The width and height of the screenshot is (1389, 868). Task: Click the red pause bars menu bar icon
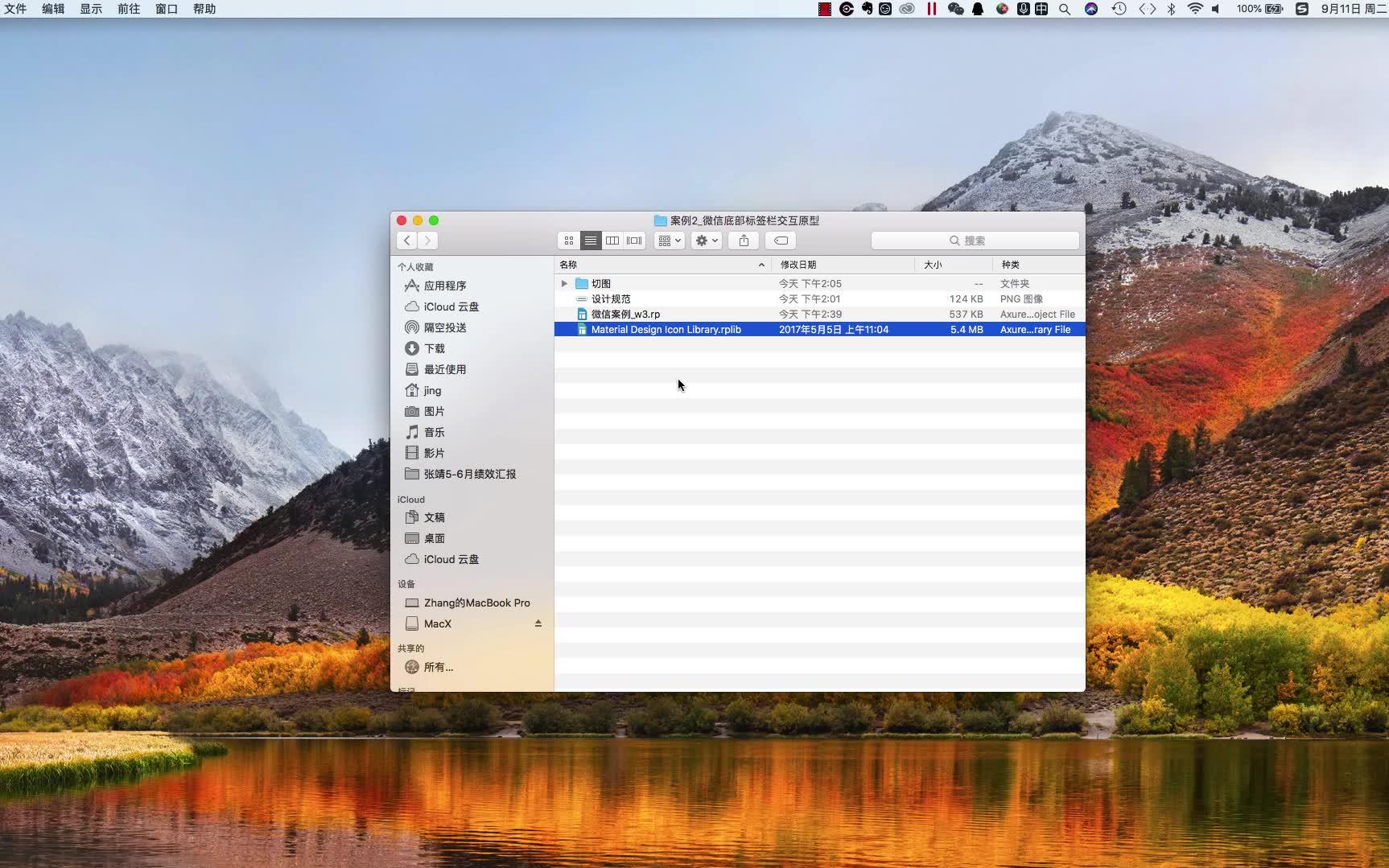[x=931, y=9]
